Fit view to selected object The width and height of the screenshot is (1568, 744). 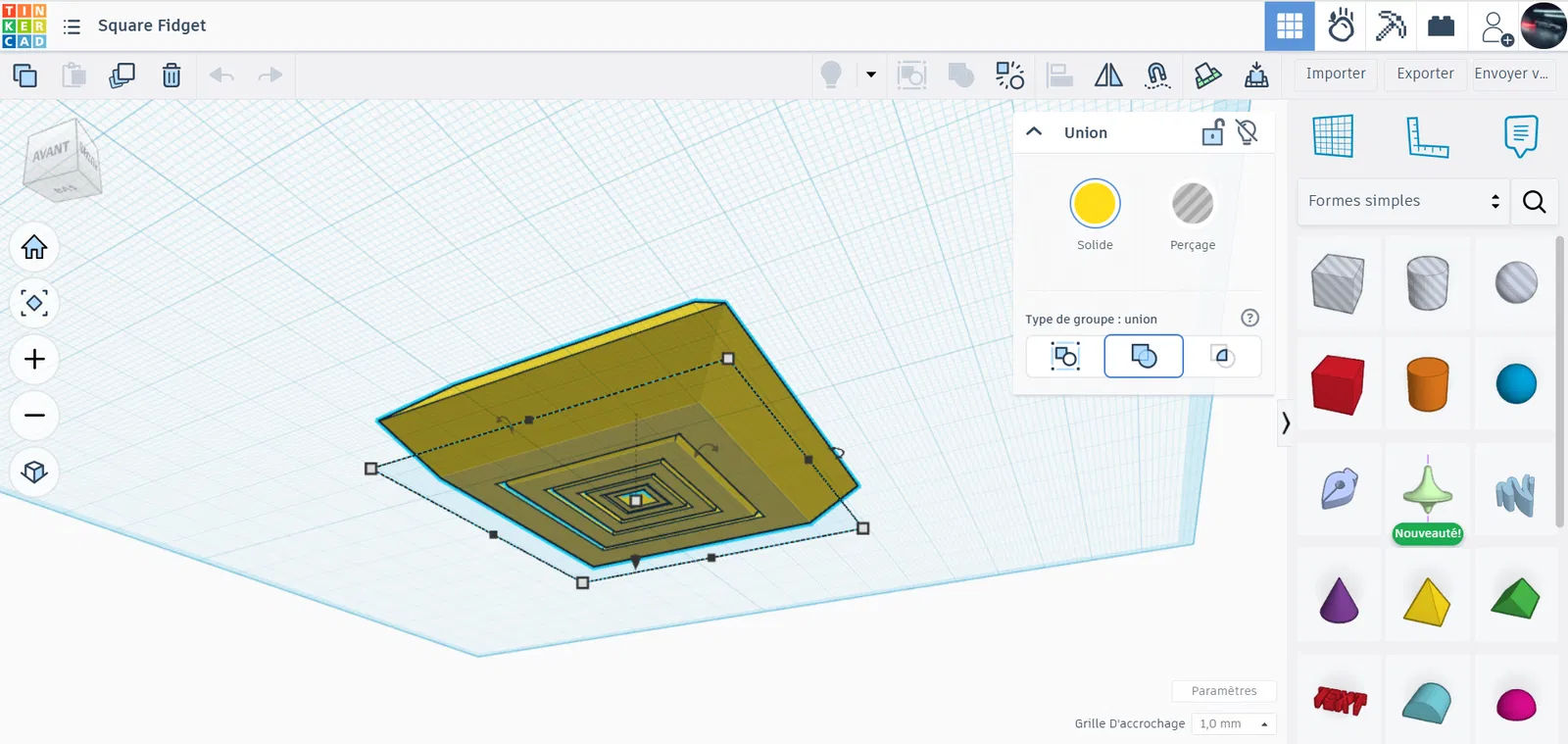(34, 304)
